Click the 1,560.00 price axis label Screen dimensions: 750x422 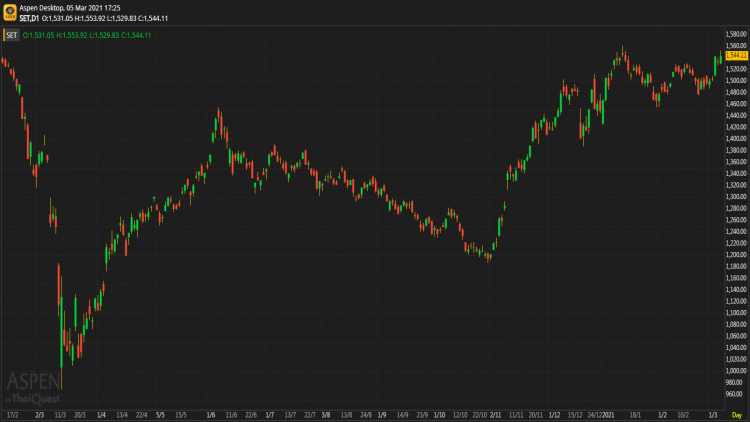736,45
